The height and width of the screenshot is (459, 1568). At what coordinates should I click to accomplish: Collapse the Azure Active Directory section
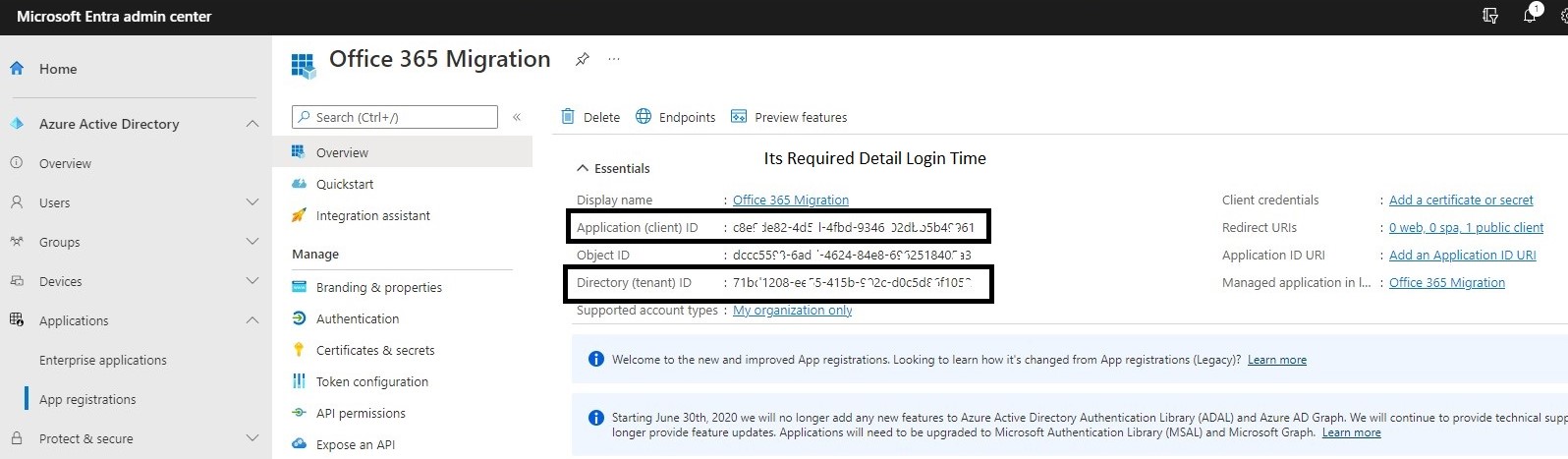point(252,124)
